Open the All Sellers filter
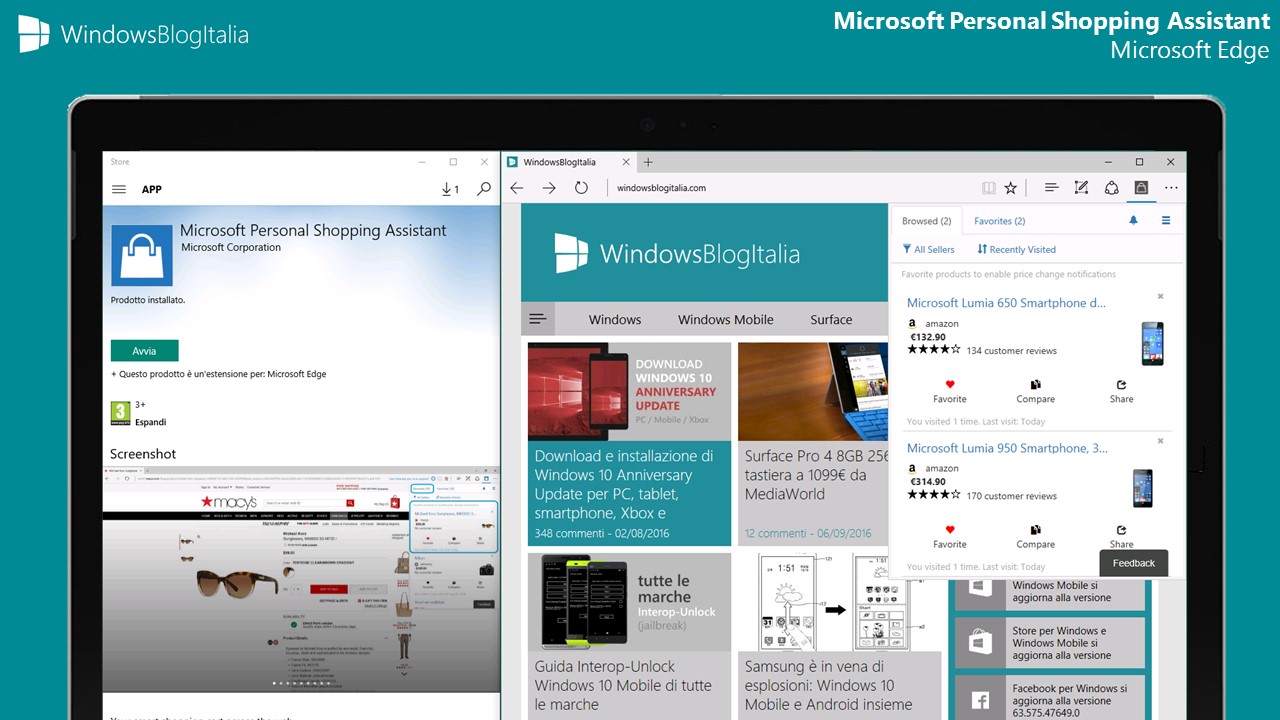The image size is (1280, 720). point(929,249)
